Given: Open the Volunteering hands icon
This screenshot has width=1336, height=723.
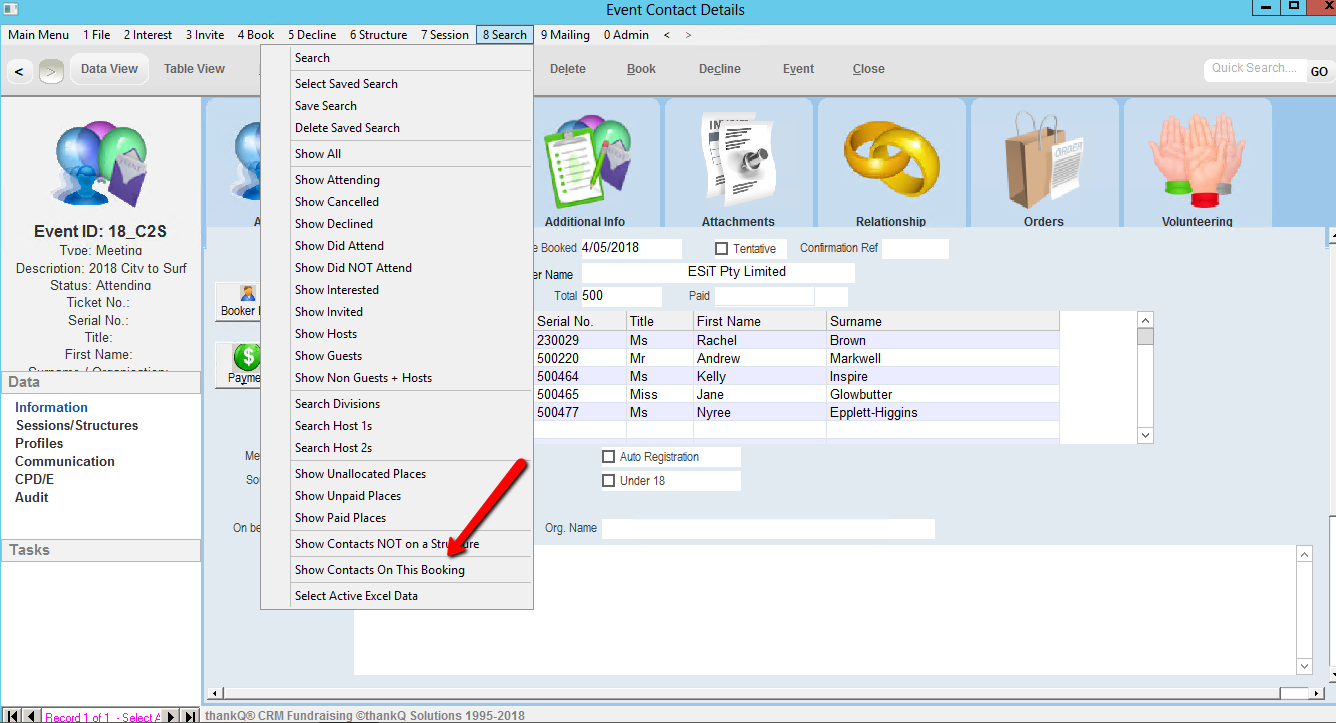Looking at the screenshot, I should click(1197, 160).
